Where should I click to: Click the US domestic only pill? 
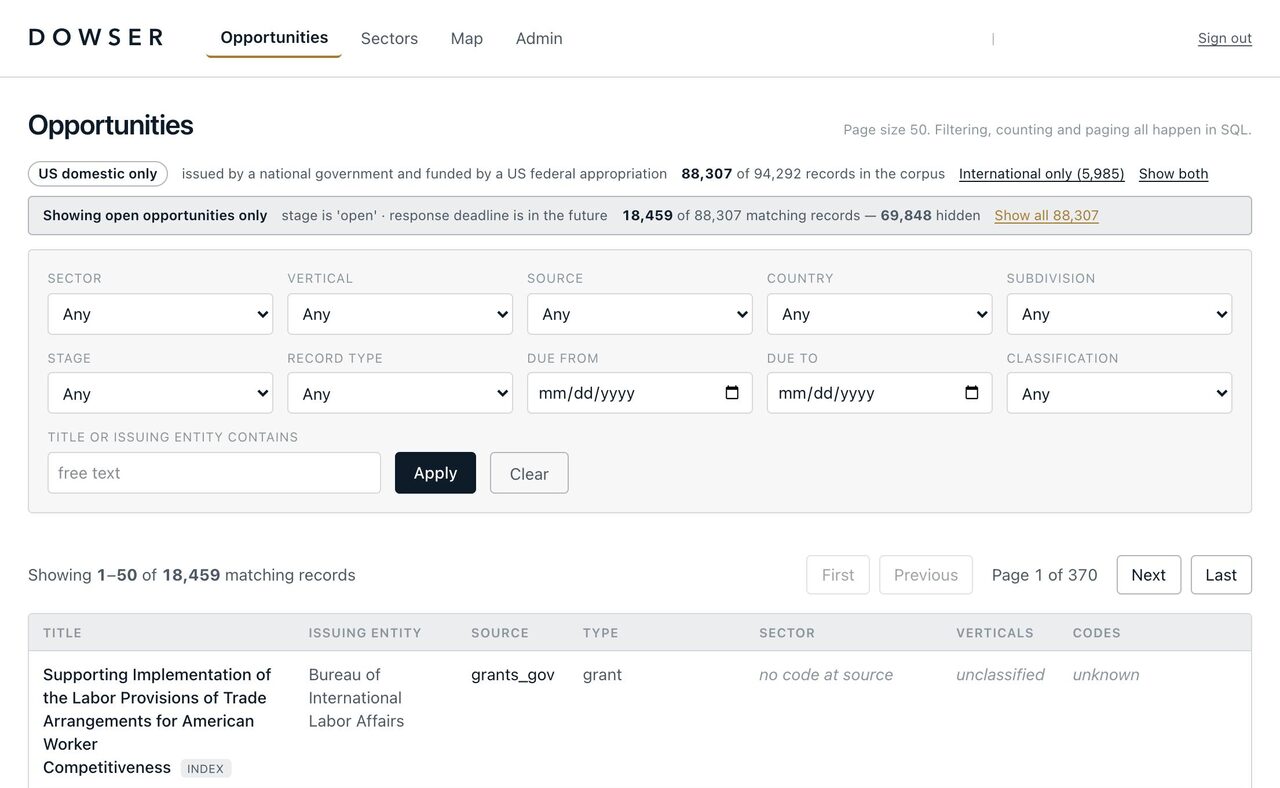[x=98, y=174]
